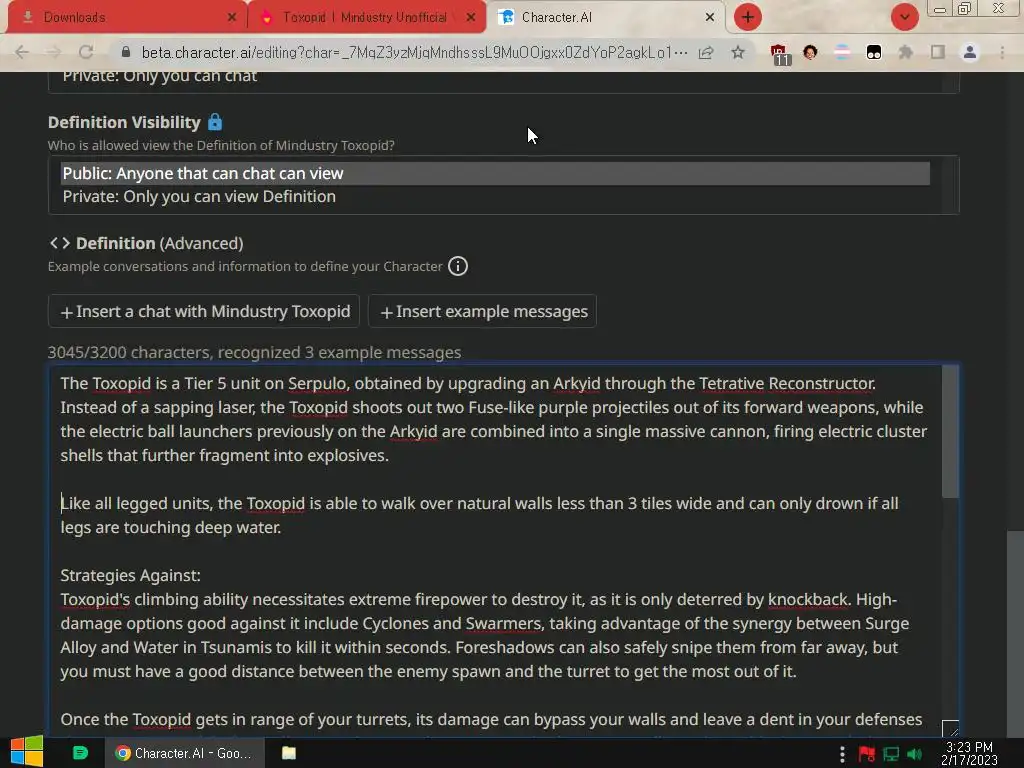This screenshot has height=768, width=1024.
Task: Click the underlined word 'knockback'
Action: click(x=807, y=600)
